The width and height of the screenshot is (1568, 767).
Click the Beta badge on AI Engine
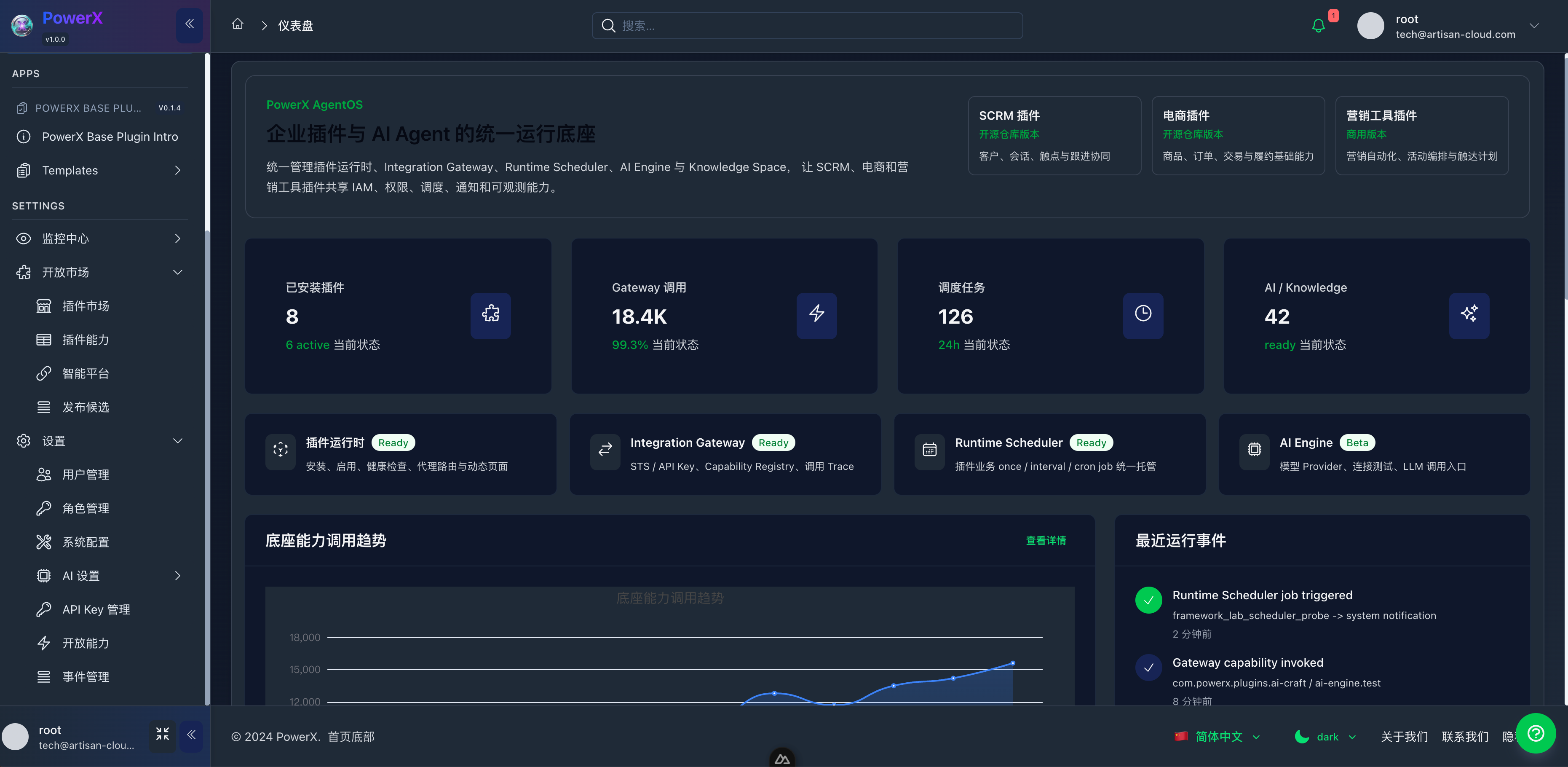click(x=1357, y=442)
